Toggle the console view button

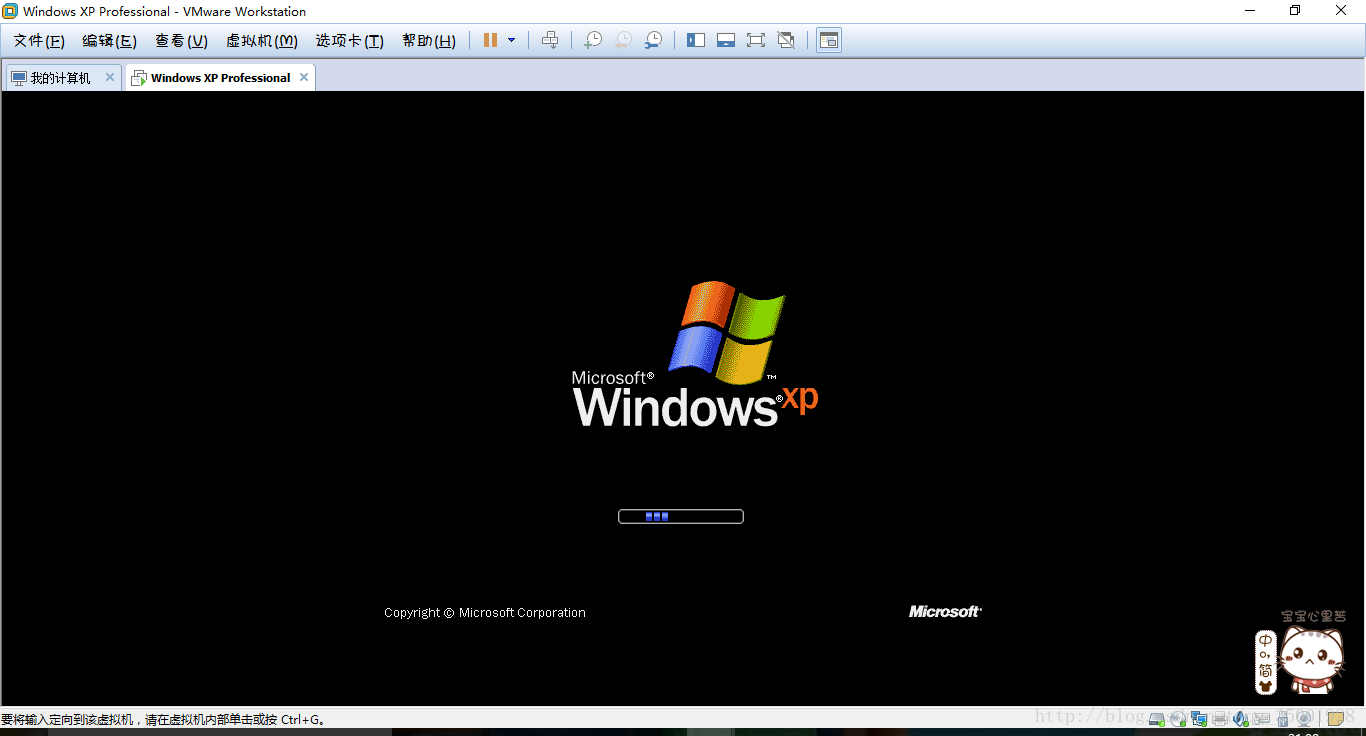point(829,40)
